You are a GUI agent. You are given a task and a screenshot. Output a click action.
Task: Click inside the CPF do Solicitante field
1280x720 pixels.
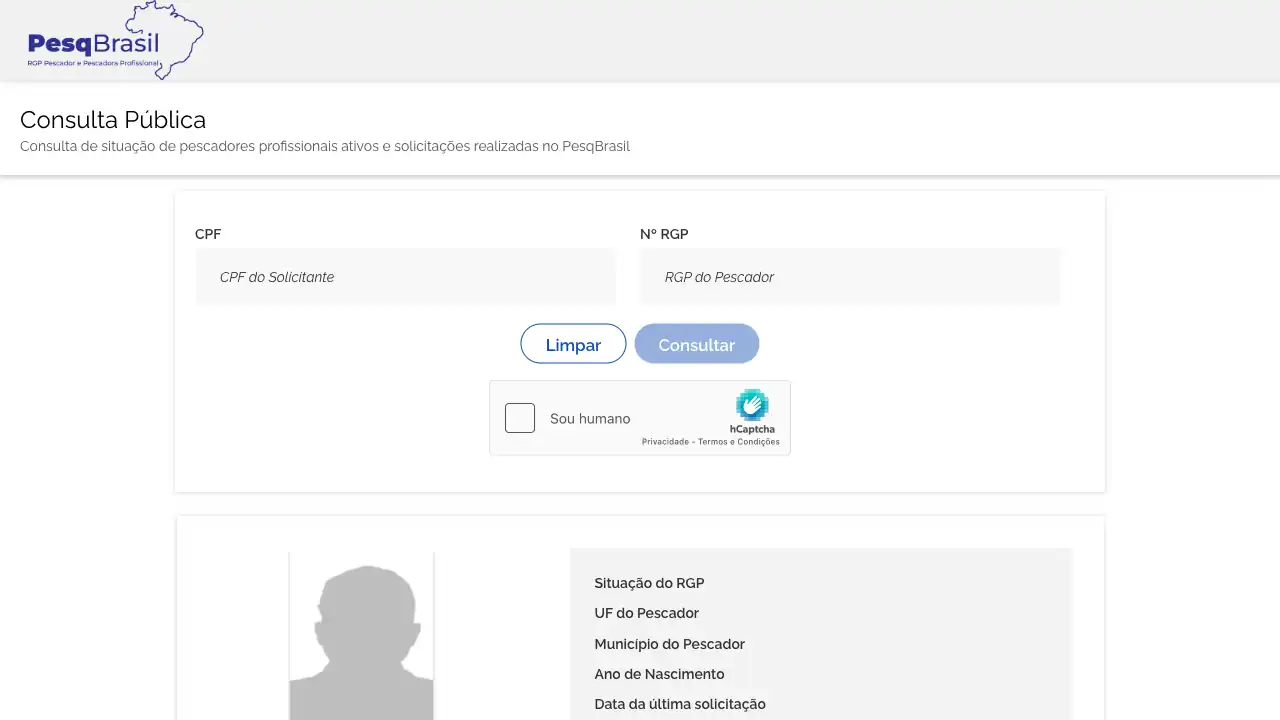click(x=405, y=276)
